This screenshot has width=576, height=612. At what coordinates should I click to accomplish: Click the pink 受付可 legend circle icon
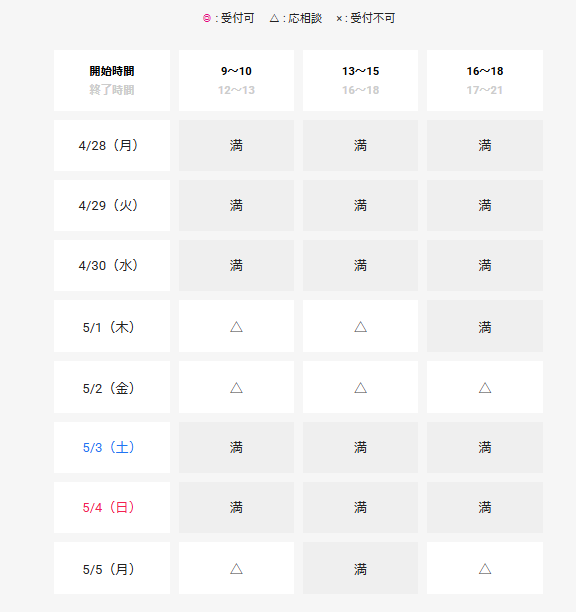207,18
